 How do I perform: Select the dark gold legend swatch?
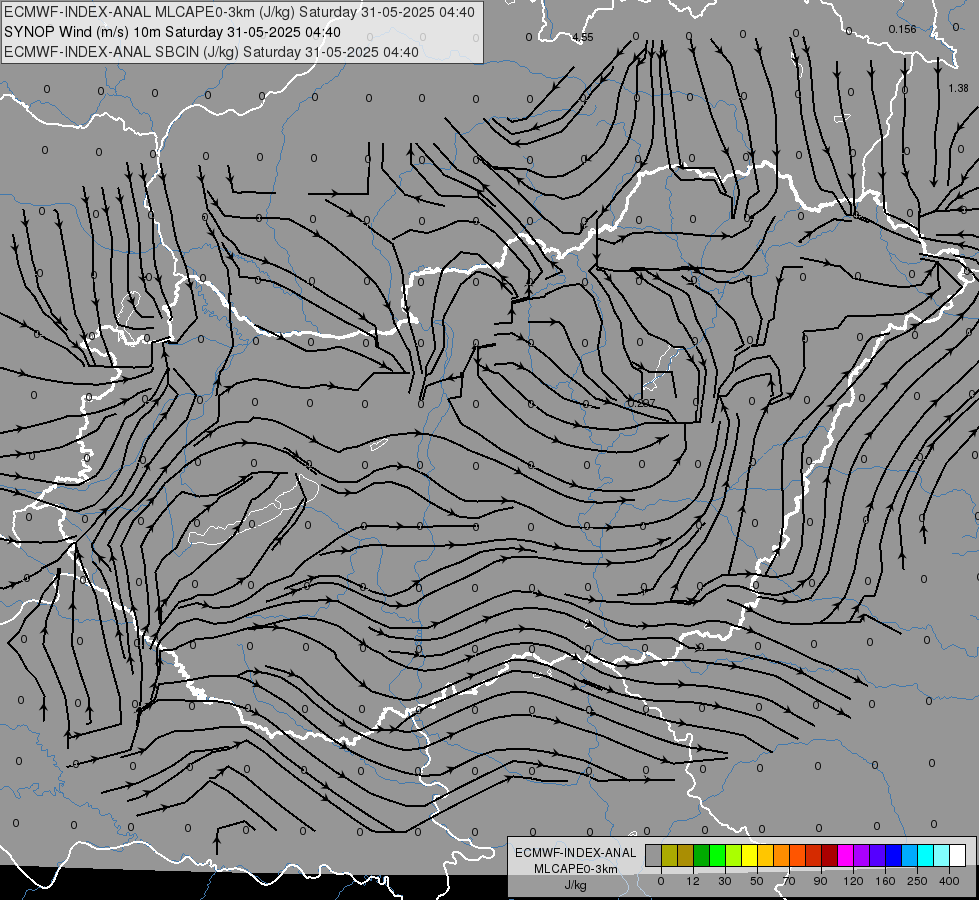coord(686,855)
